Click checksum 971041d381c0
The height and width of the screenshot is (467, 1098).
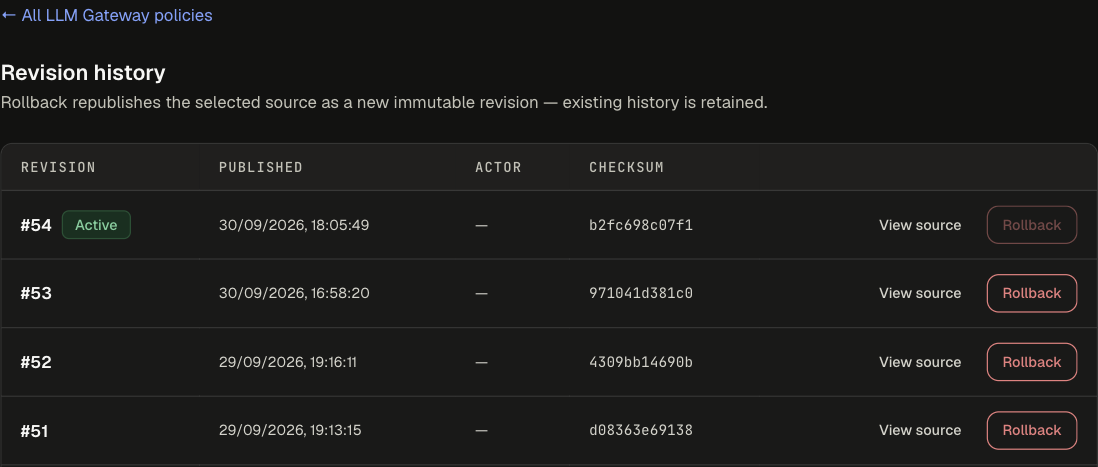click(641, 293)
